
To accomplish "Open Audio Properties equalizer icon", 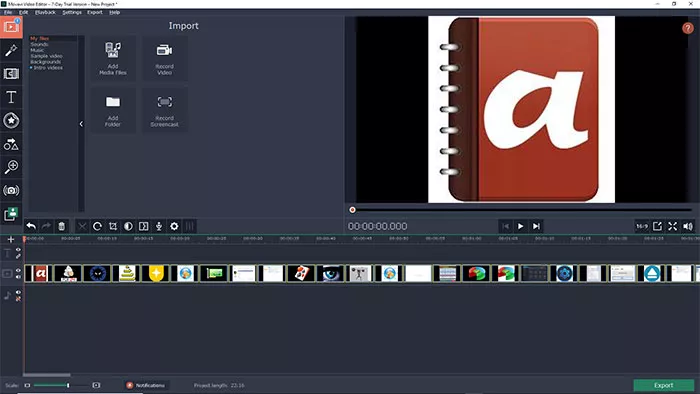I will 189,226.
